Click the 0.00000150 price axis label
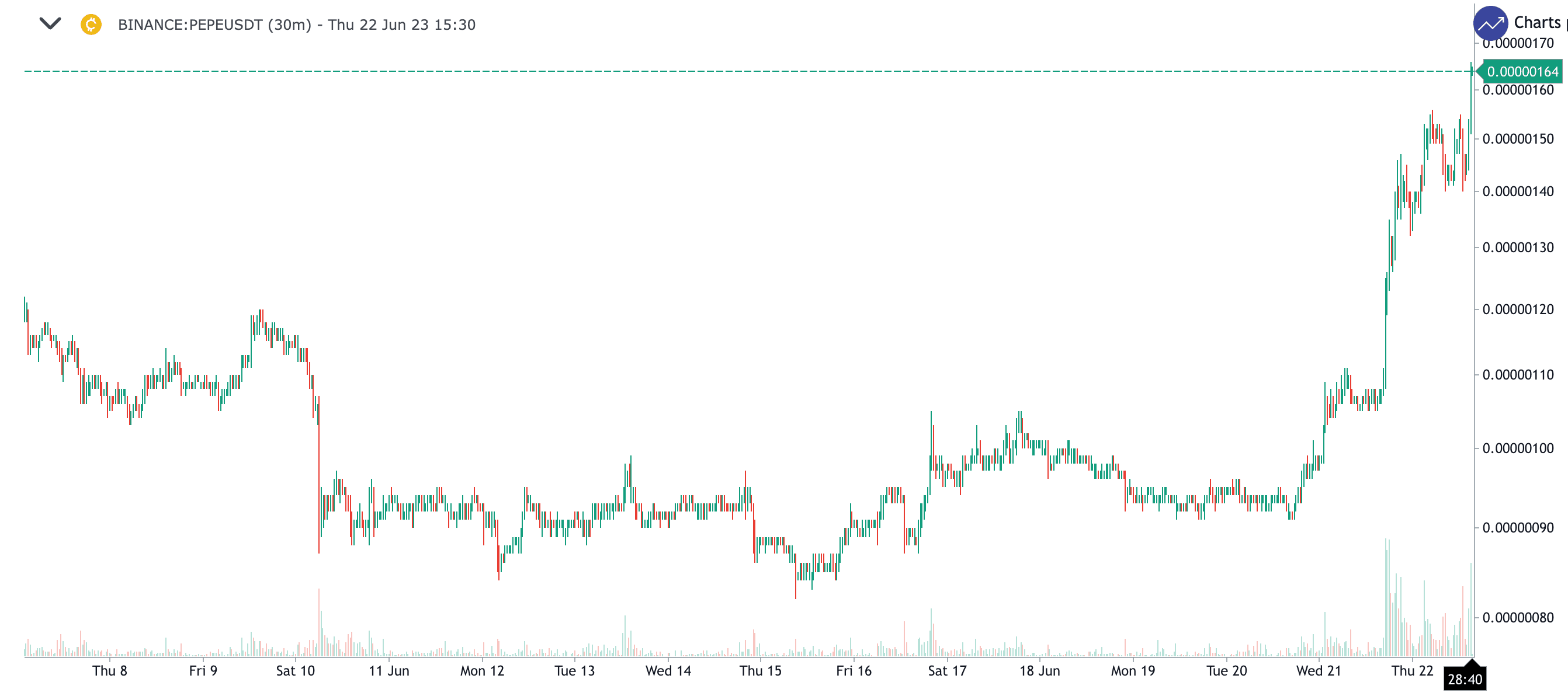The height and width of the screenshot is (696, 1568). [1518, 139]
